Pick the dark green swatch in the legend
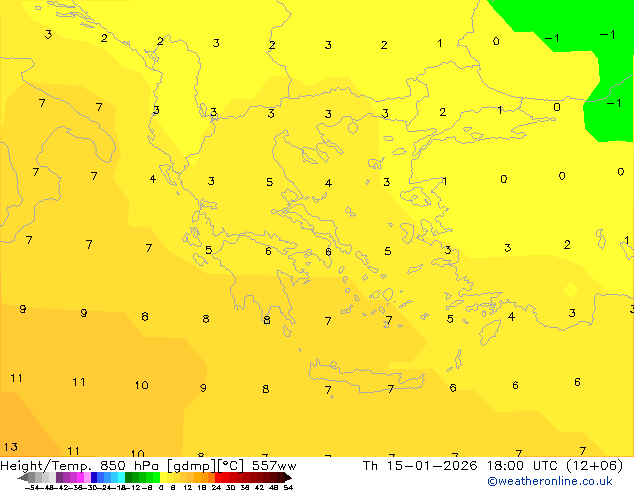 (128, 477)
